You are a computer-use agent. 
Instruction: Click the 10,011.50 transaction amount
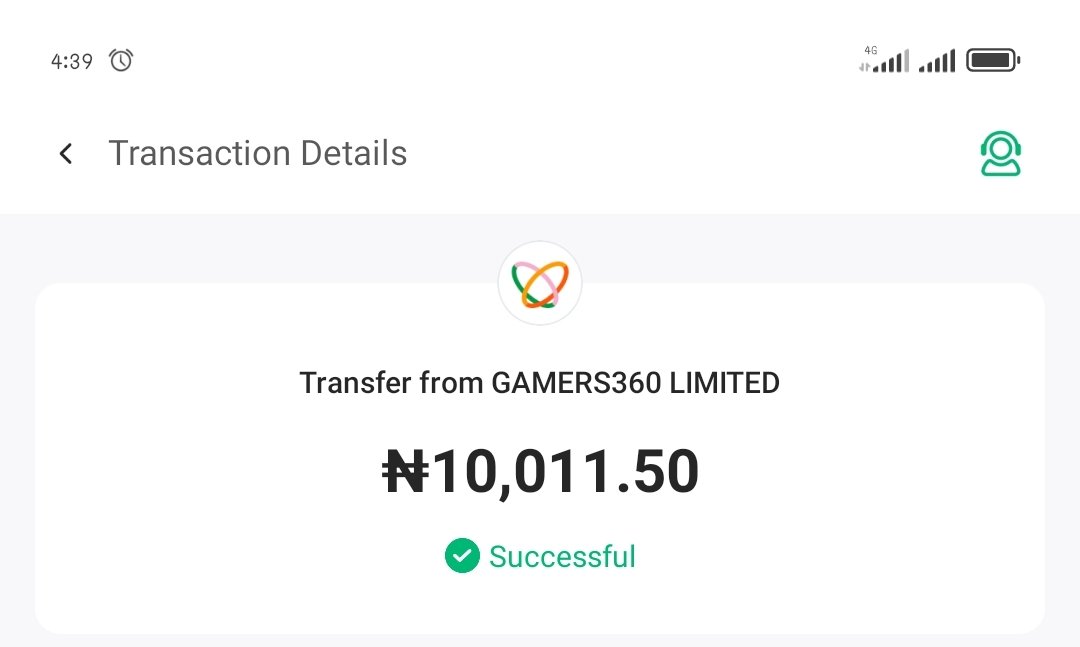(540, 472)
